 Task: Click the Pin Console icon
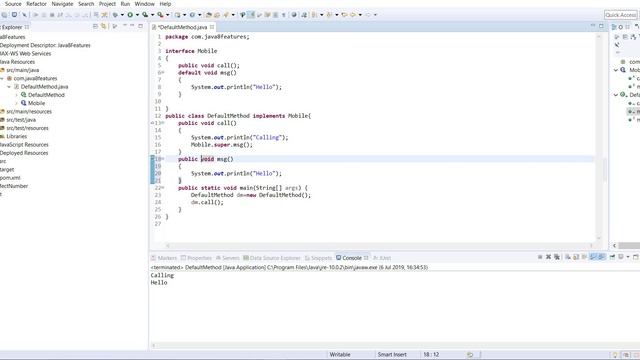tap(612, 257)
